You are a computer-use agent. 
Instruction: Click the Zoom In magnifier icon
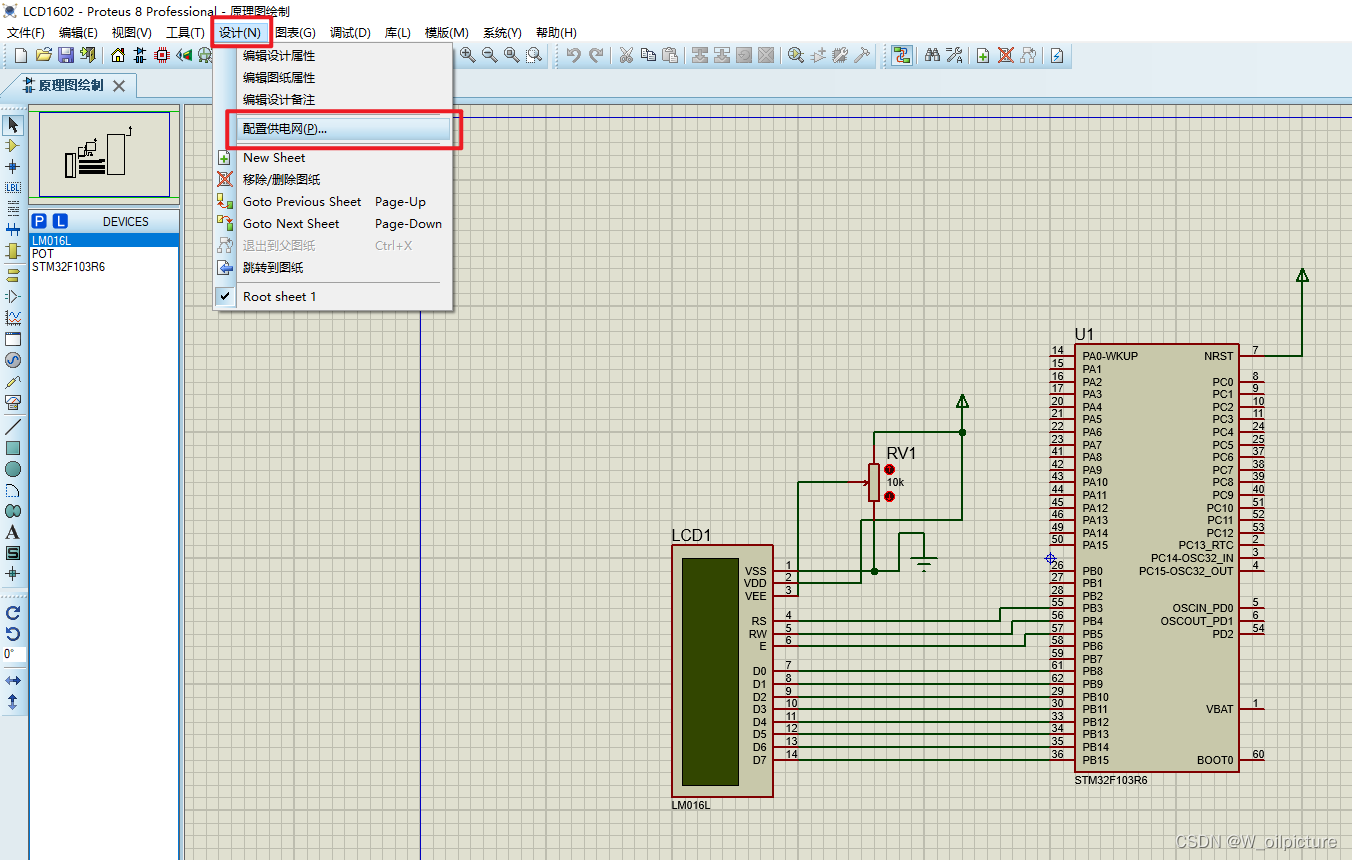click(x=468, y=55)
